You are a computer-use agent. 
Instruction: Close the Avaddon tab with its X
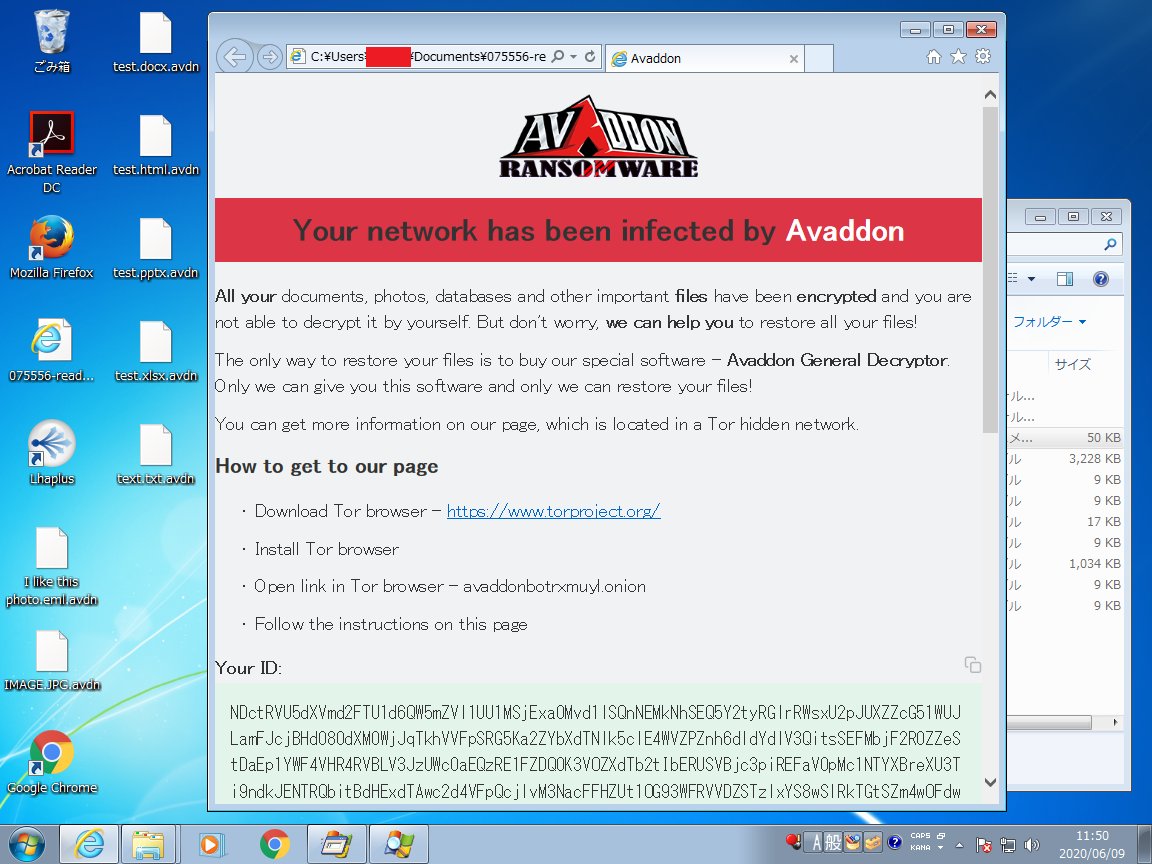pos(793,59)
